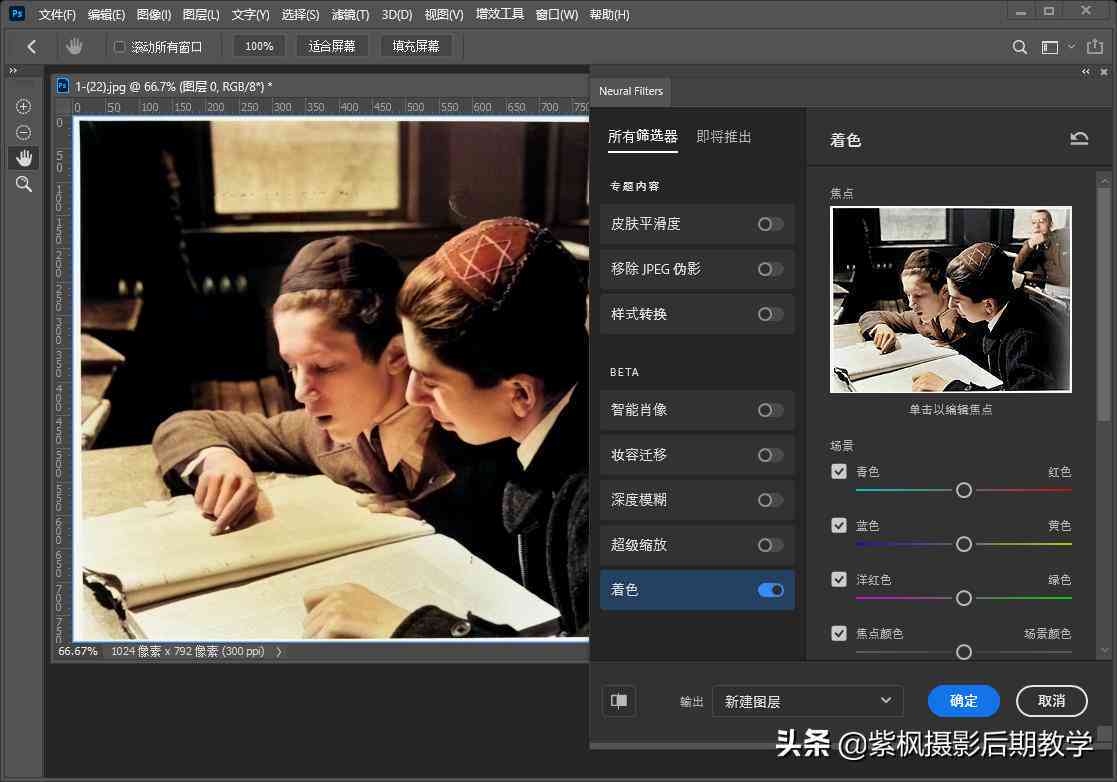The image size is (1117, 782).
Task: Collapse the right panel double arrows
Action: point(1086,71)
